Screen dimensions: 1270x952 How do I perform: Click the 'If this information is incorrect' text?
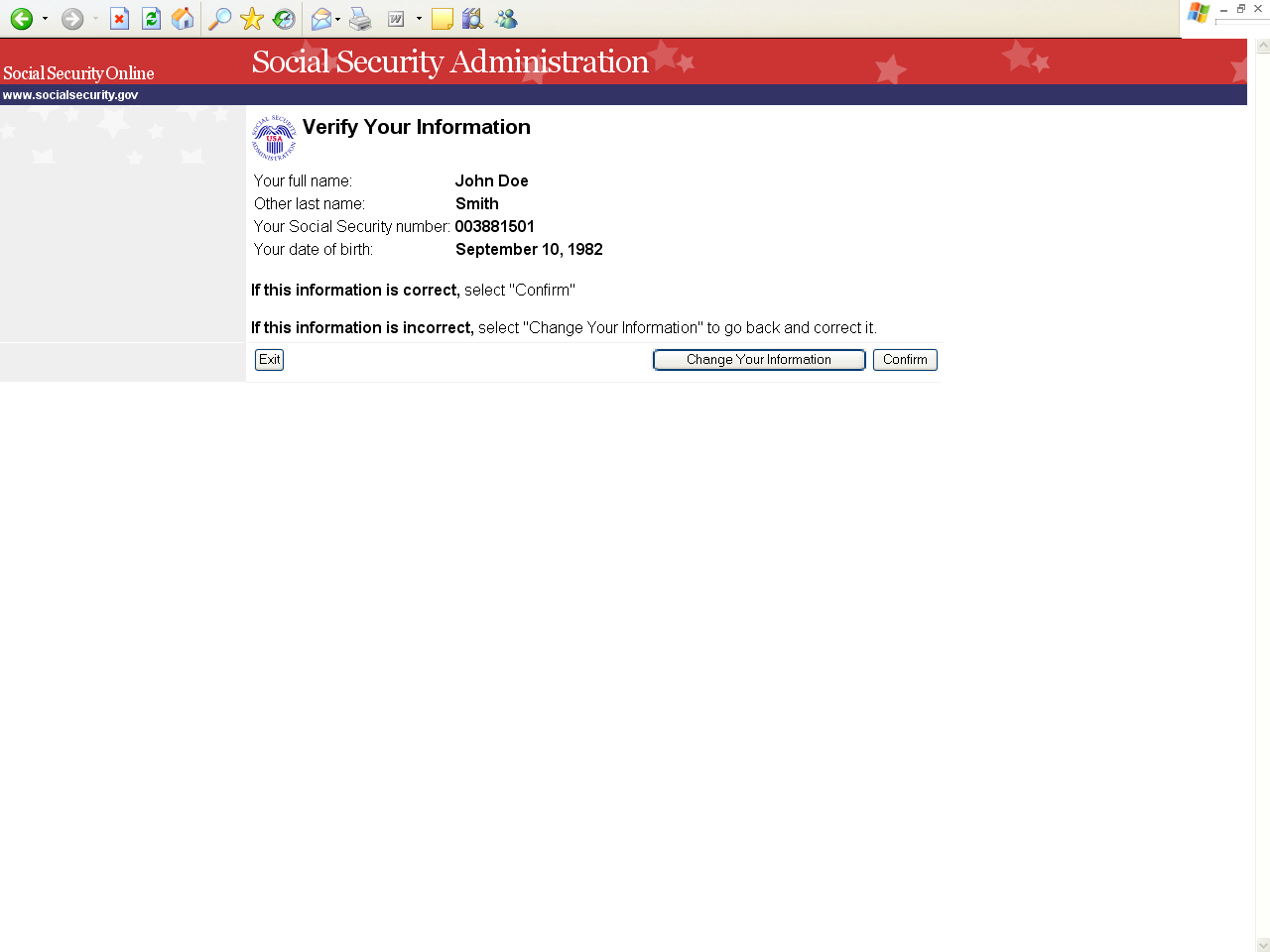(x=362, y=327)
